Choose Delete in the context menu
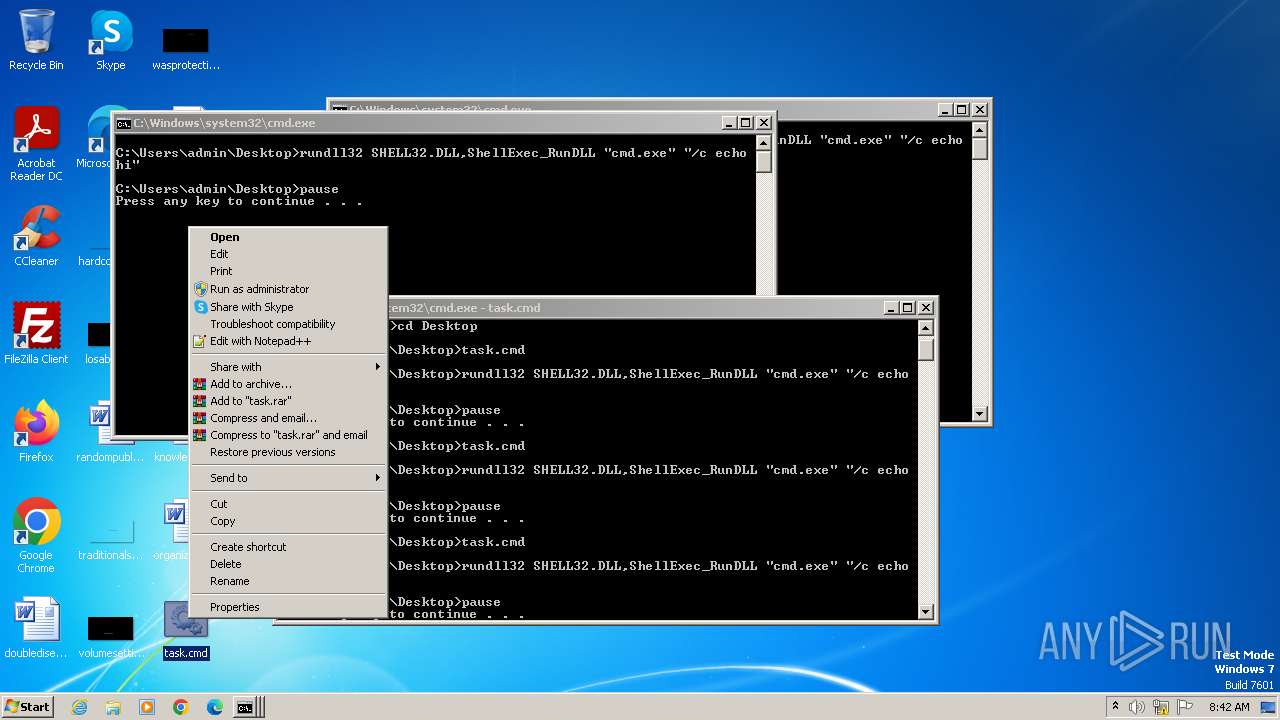Image resolution: width=1280 pixels, height=720 pixels. (x=287, y=564)
